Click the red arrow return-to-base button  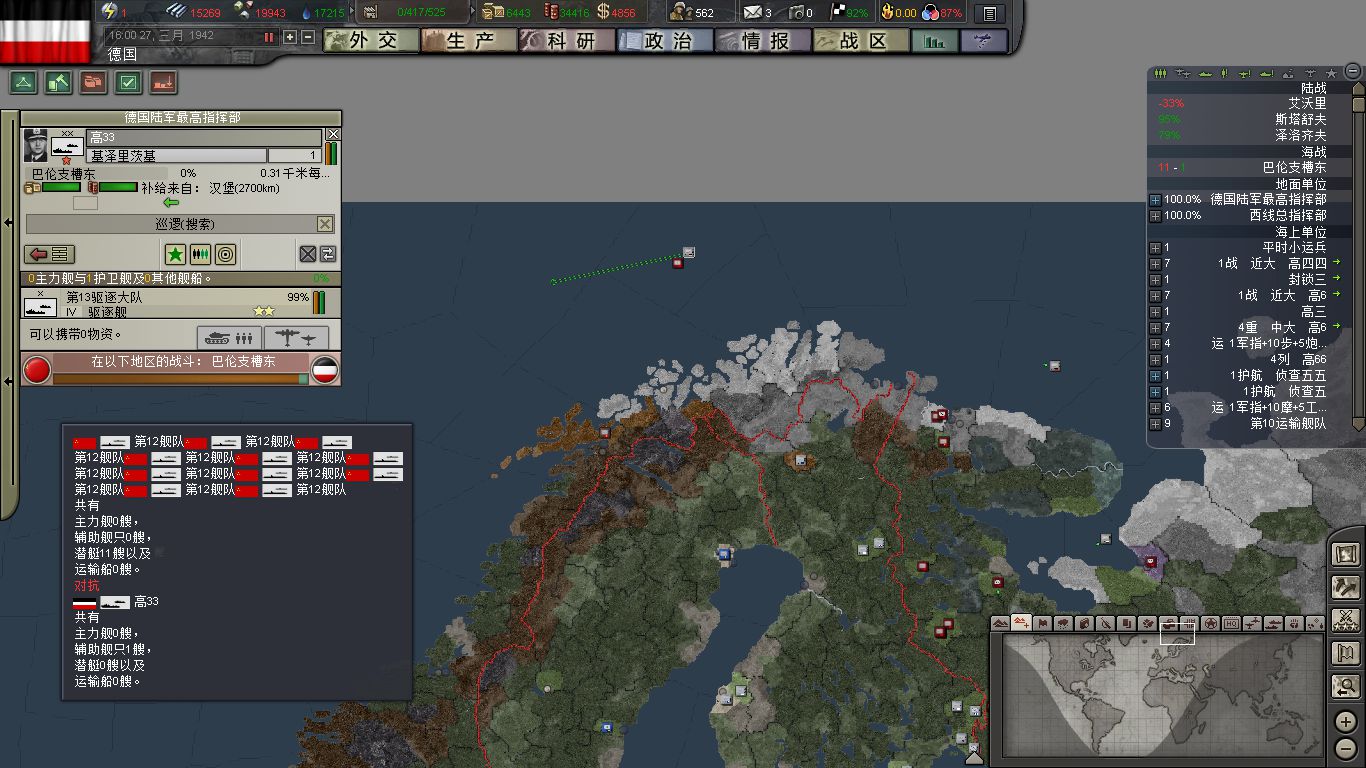49,254
